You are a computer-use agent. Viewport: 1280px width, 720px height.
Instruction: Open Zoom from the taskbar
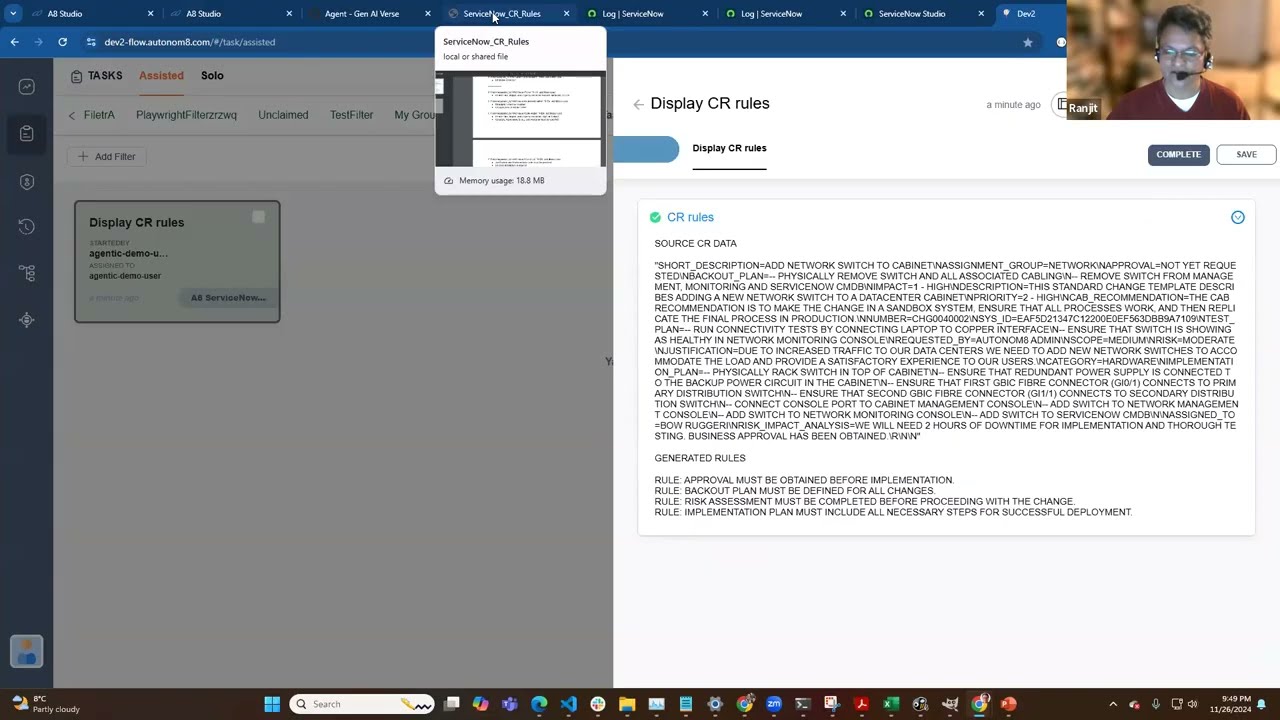pos(773,704)
